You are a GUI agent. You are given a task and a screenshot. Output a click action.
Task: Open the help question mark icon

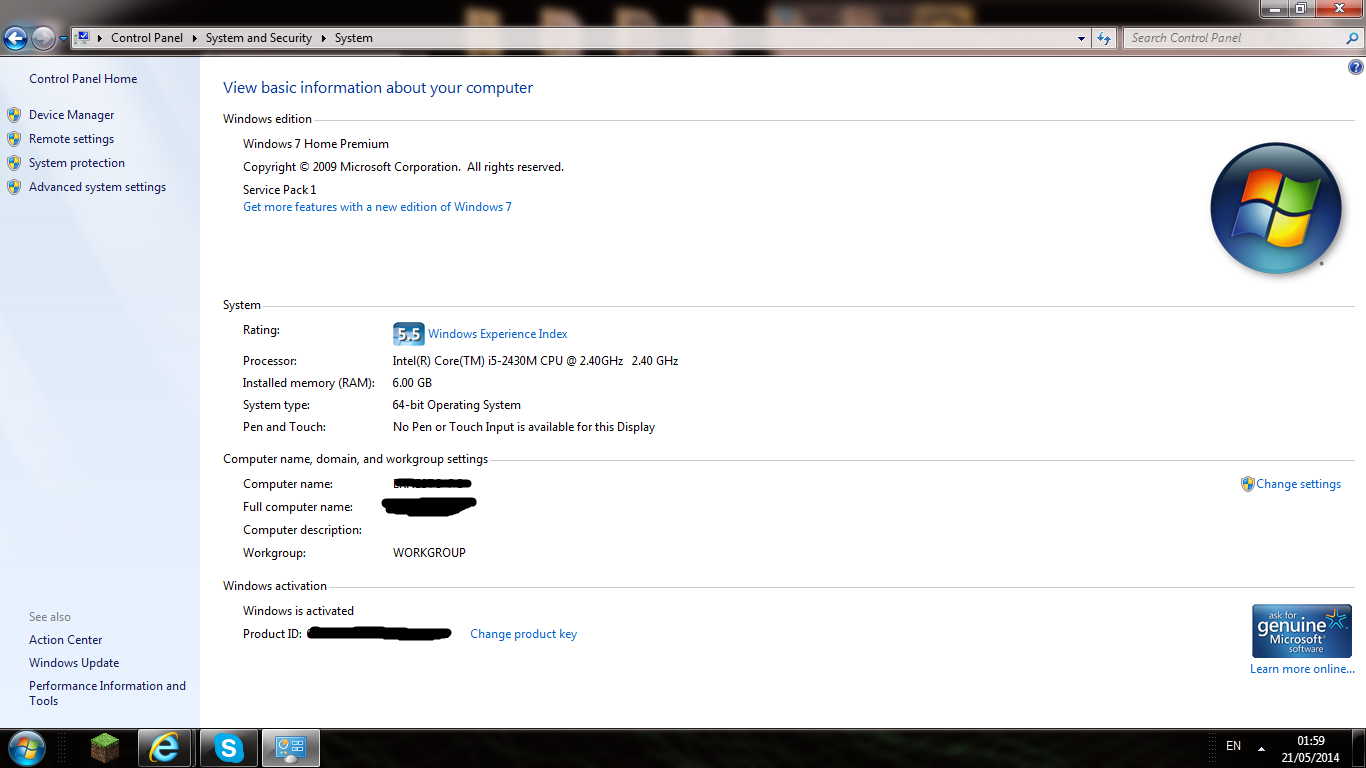click(x=1356, y=68)
